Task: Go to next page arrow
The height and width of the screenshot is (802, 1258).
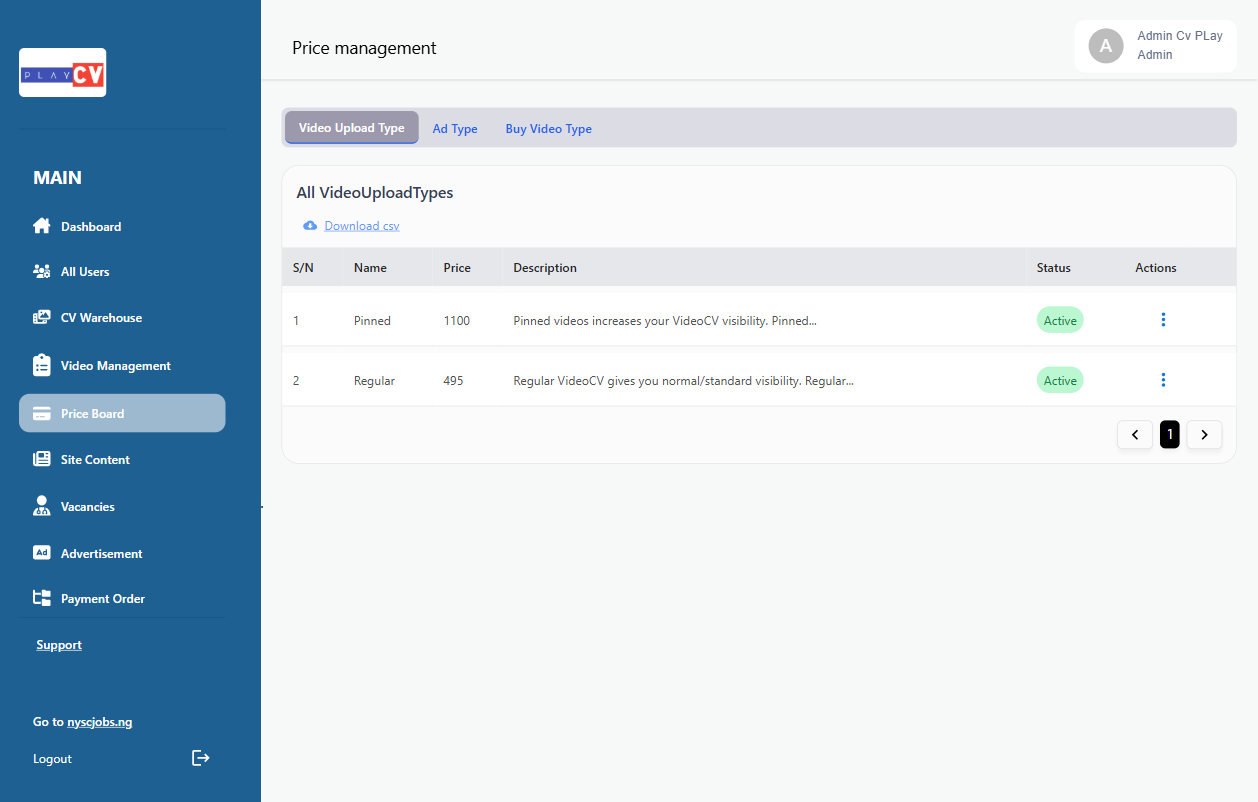Action: pos(1204,434)
